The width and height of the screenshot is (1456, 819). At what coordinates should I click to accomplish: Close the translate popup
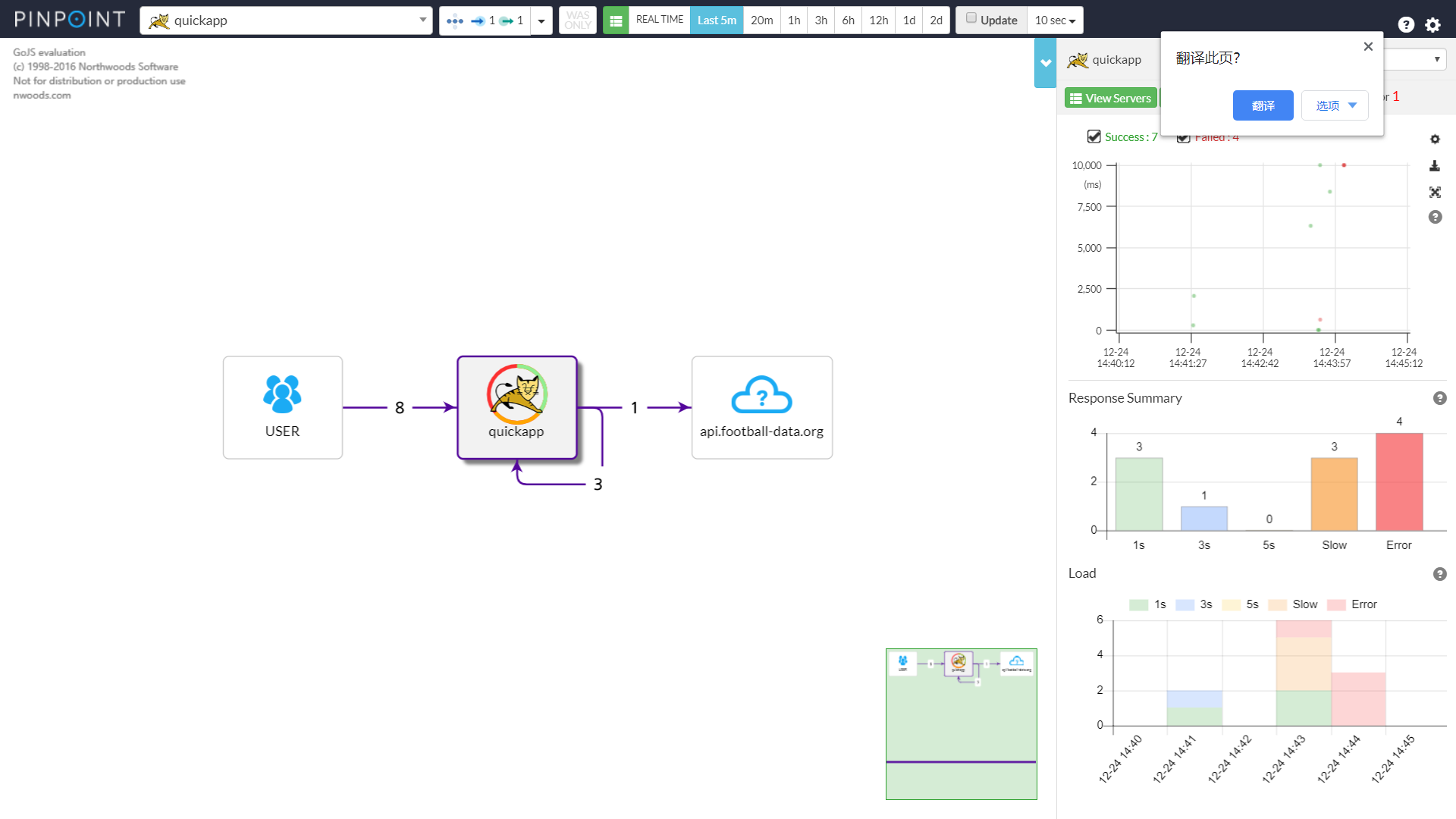click(x=1368, y=46)
